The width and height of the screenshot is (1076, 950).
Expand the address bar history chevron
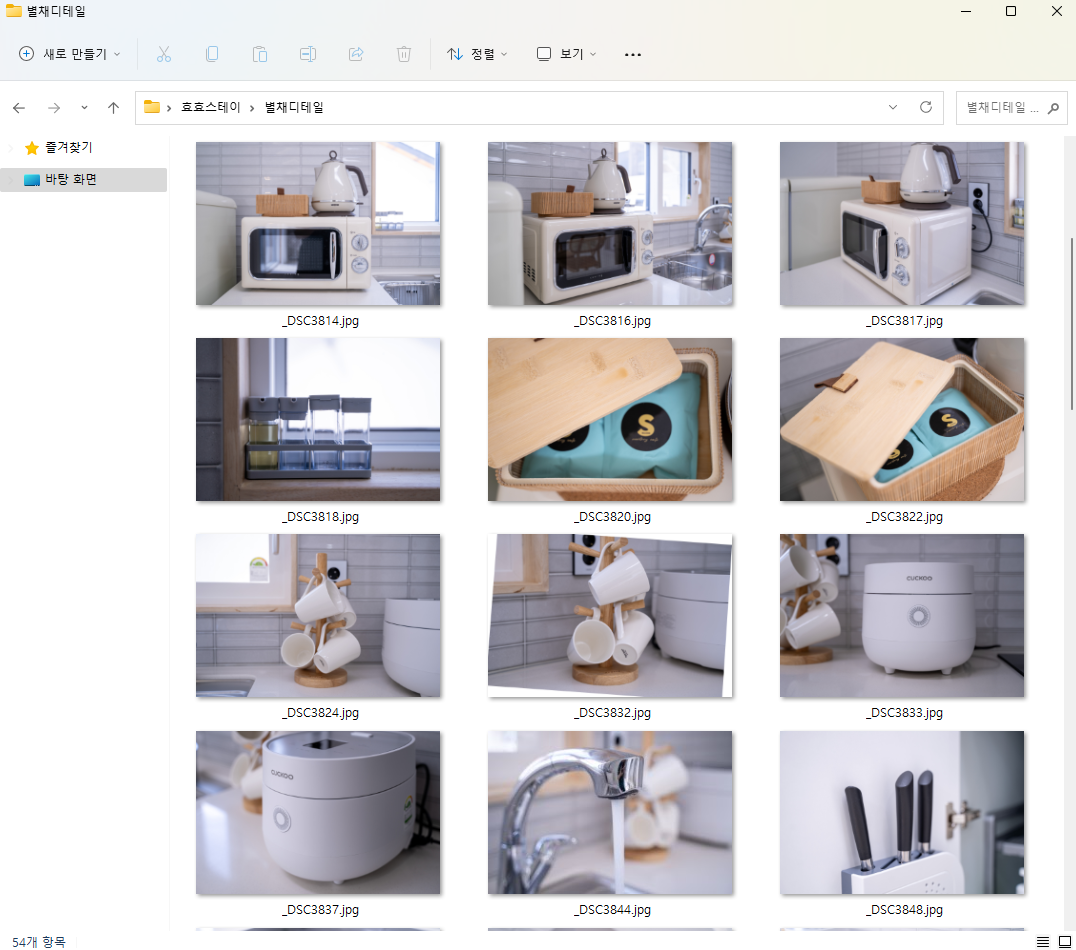click(893, 107)
